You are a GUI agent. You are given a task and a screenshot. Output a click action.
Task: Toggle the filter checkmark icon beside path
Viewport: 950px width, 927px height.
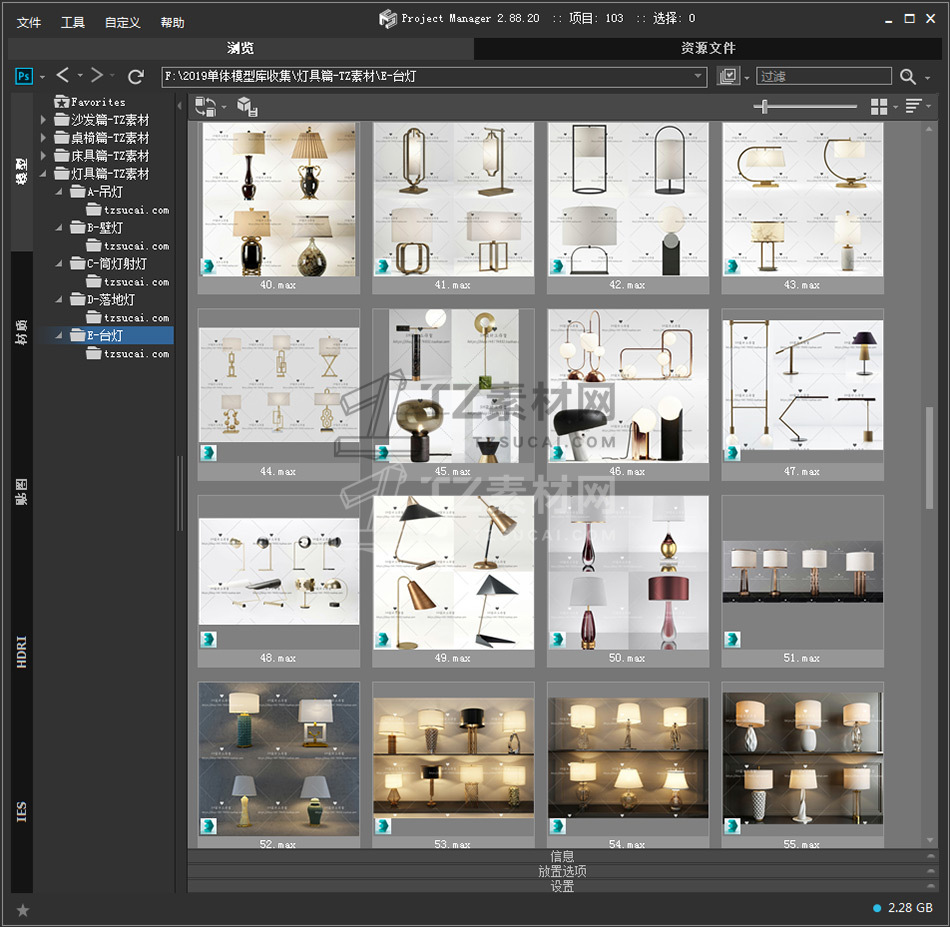[728, 77]
